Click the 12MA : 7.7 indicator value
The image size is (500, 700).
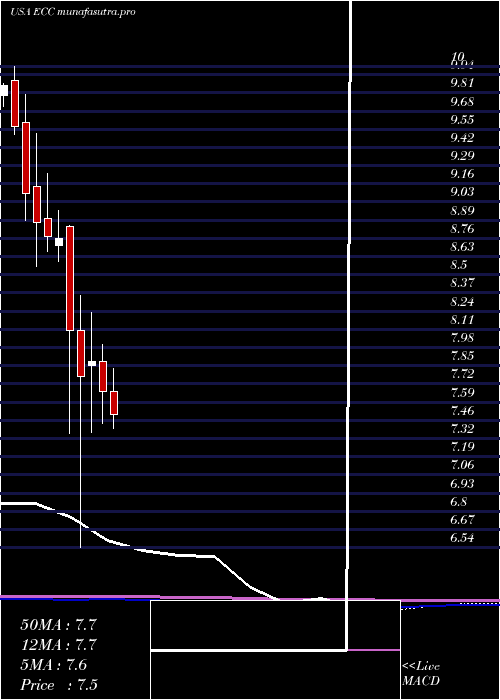[58, 645]
